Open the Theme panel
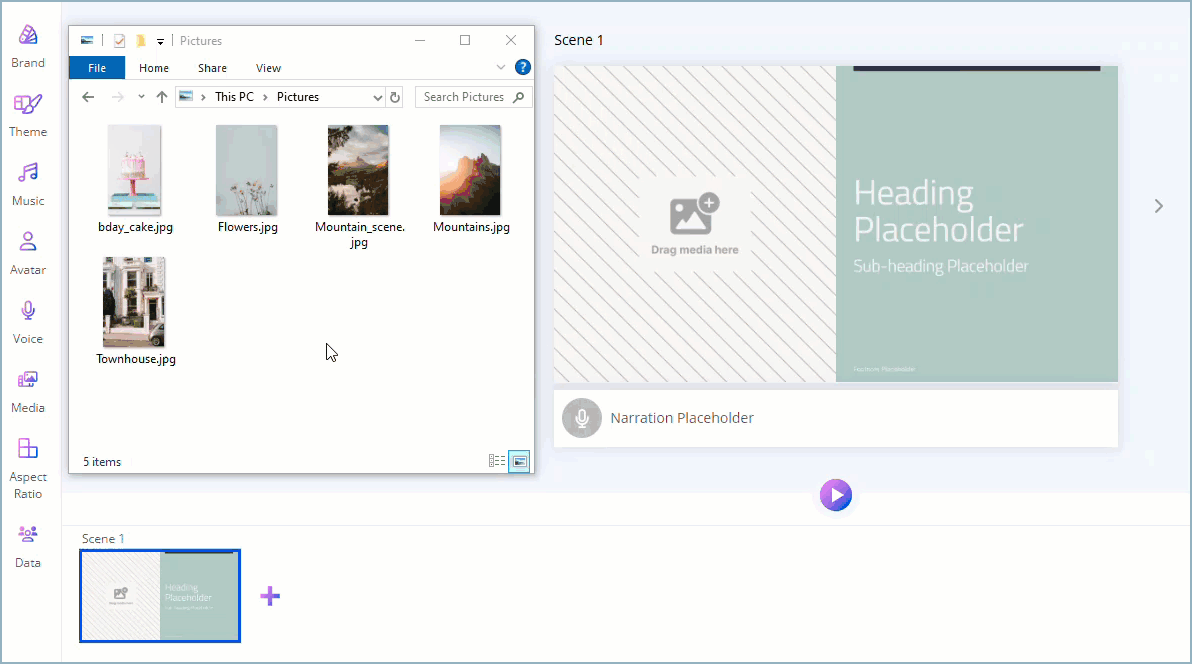 point(28,106)
